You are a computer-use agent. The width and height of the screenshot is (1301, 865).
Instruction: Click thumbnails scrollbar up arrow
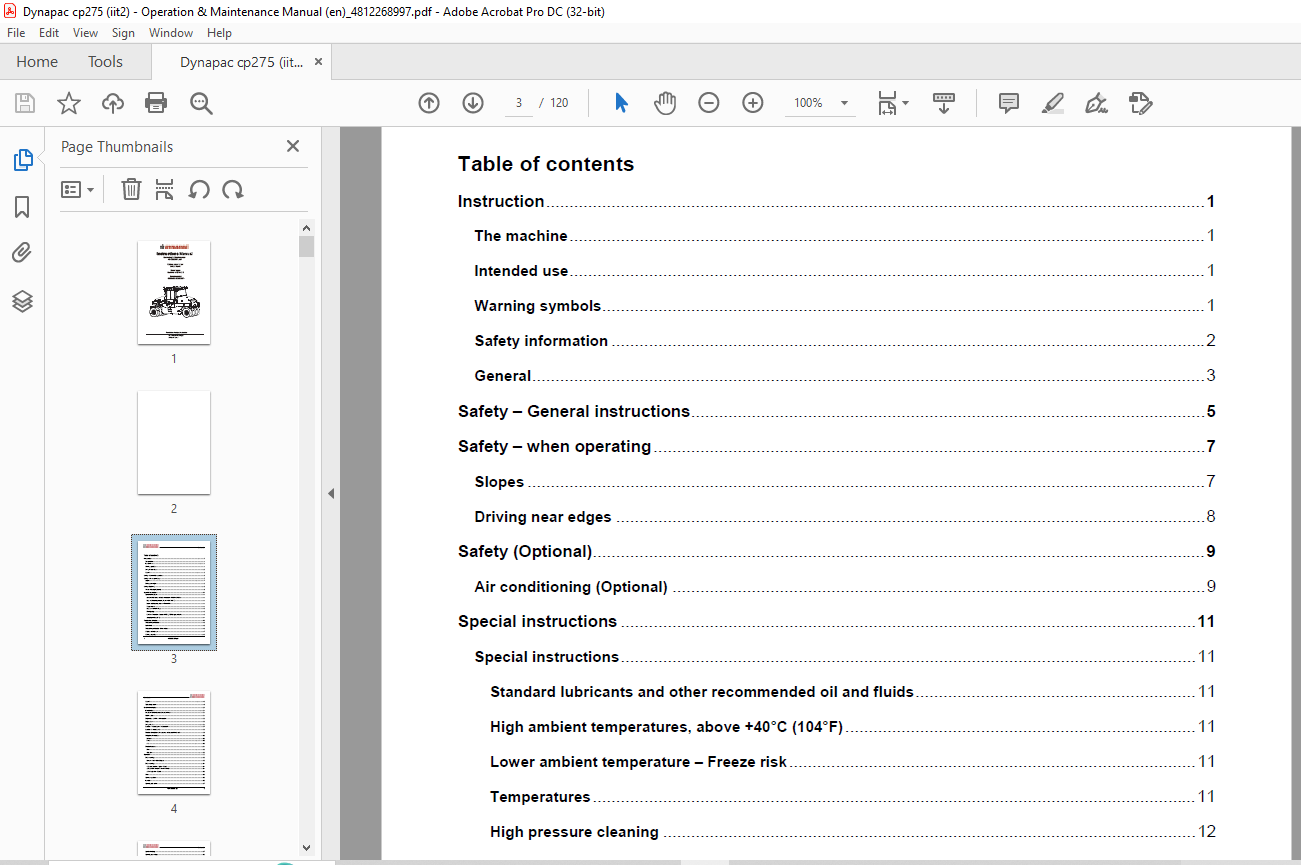pos(306,227)
